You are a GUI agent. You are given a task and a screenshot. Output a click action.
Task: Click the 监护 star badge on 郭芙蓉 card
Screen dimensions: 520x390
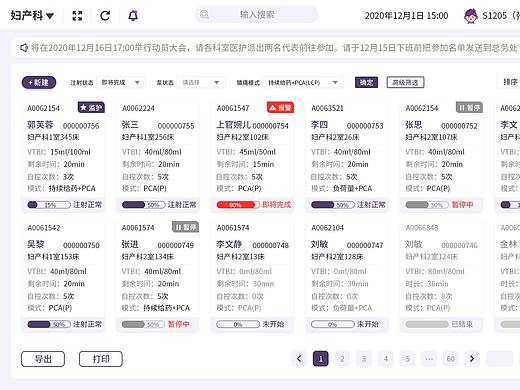point(91,107)
